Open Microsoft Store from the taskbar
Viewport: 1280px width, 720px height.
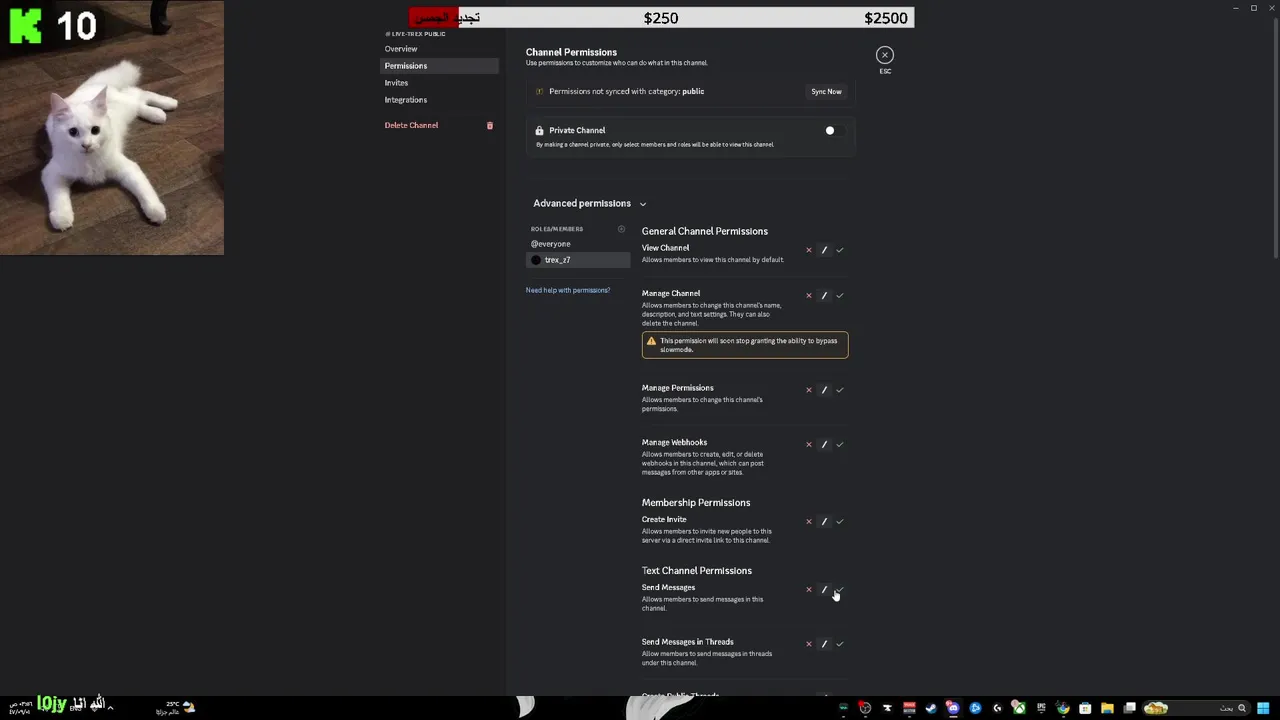tap(1085, 708)
